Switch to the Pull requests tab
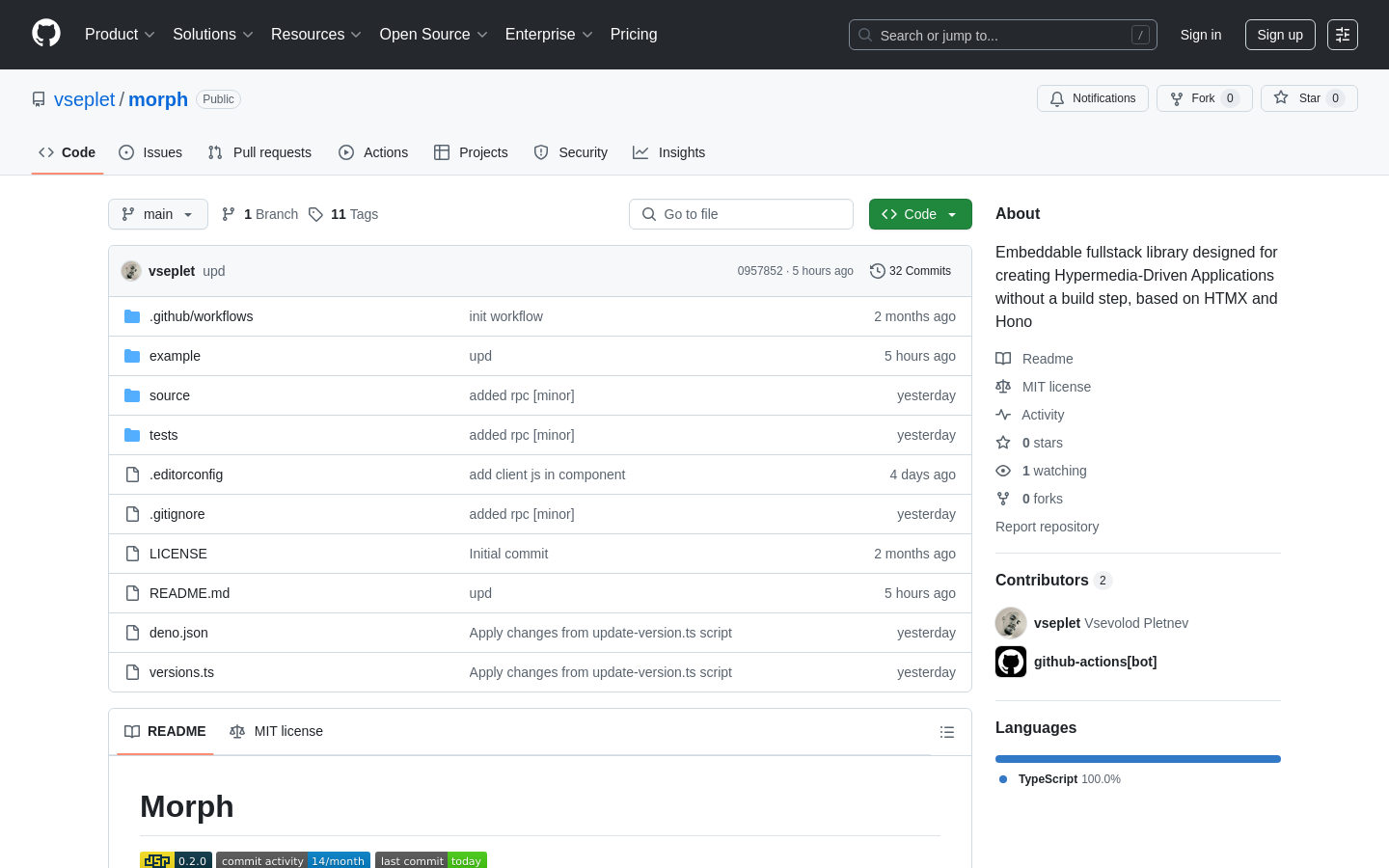Image resolution: width=1389 pixels, height=868 pixels. coord(259,152)
